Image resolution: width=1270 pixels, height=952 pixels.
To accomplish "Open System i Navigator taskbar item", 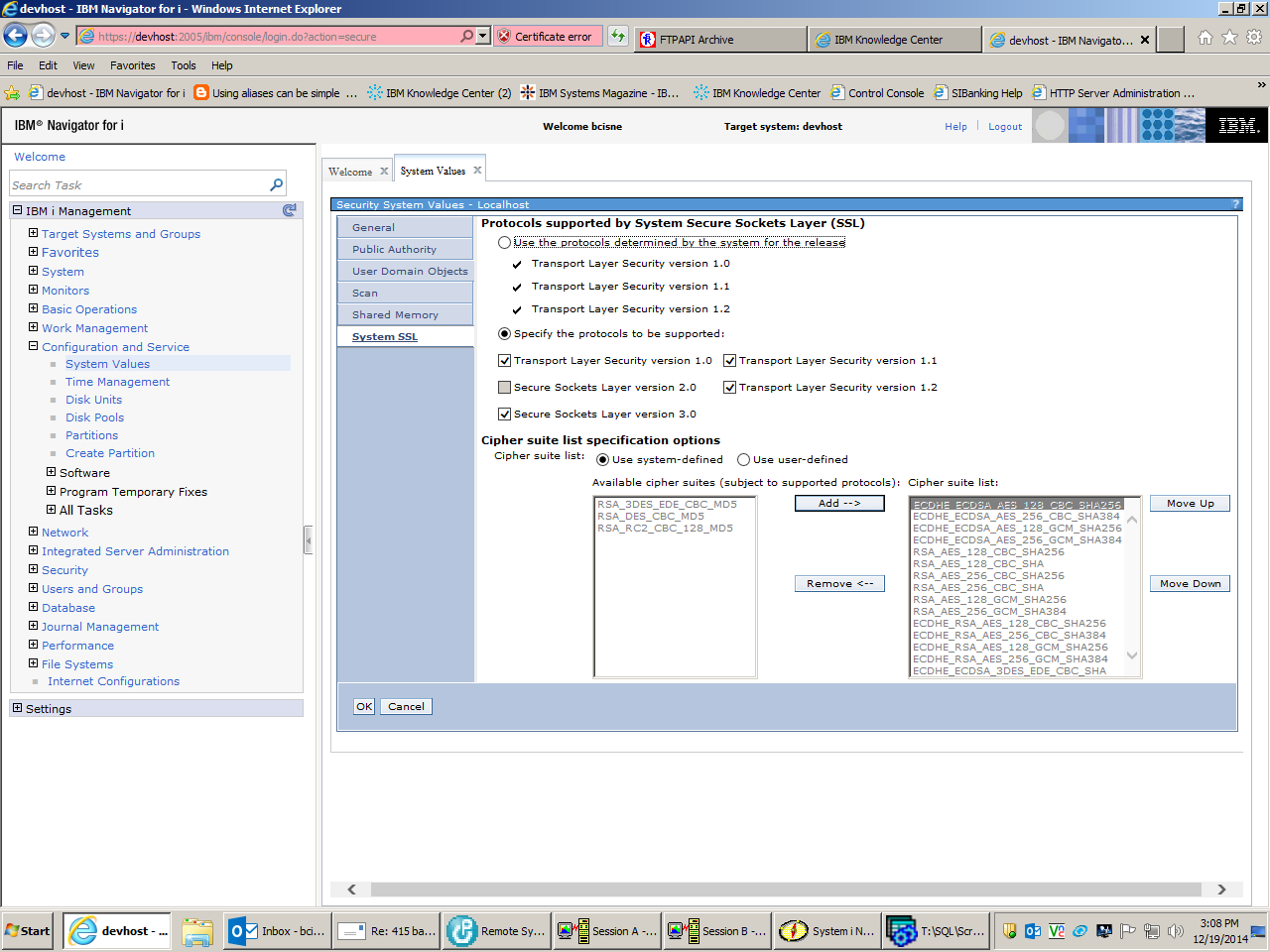I will tap(826, 931).
